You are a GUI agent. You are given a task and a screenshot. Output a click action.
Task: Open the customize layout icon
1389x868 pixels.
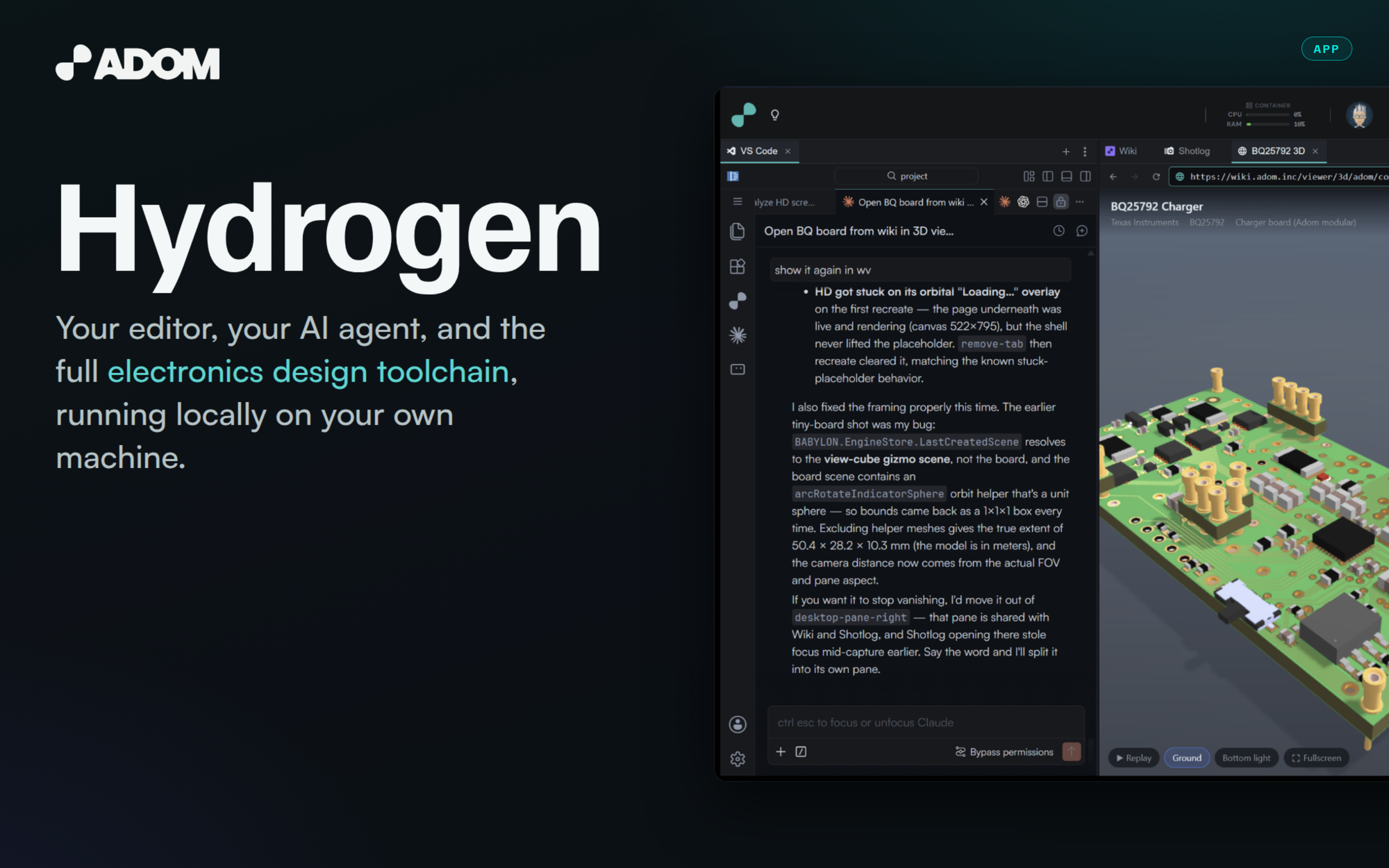[x=1029, y=176]
